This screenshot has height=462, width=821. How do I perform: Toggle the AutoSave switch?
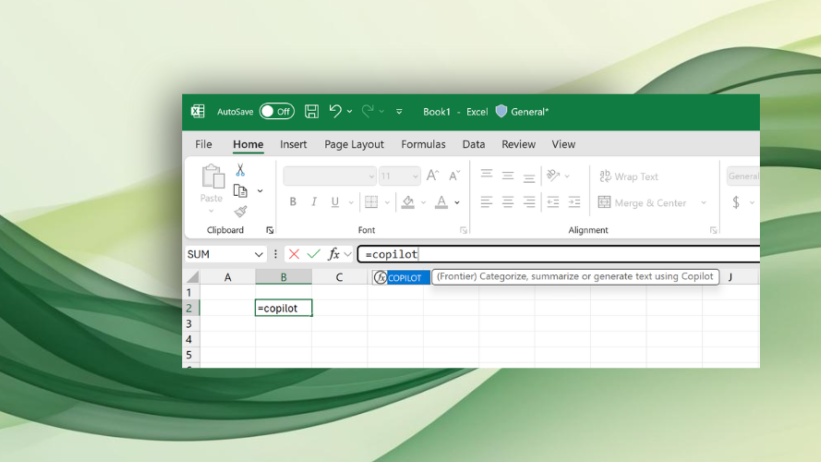277,112
